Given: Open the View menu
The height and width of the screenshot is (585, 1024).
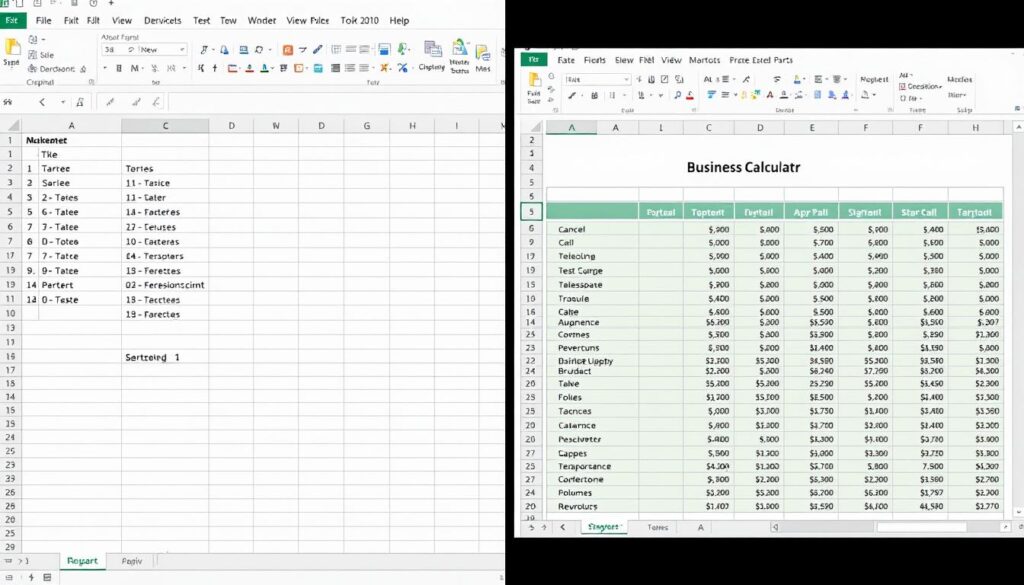Looking at the screenshot, I should [122, 20].
